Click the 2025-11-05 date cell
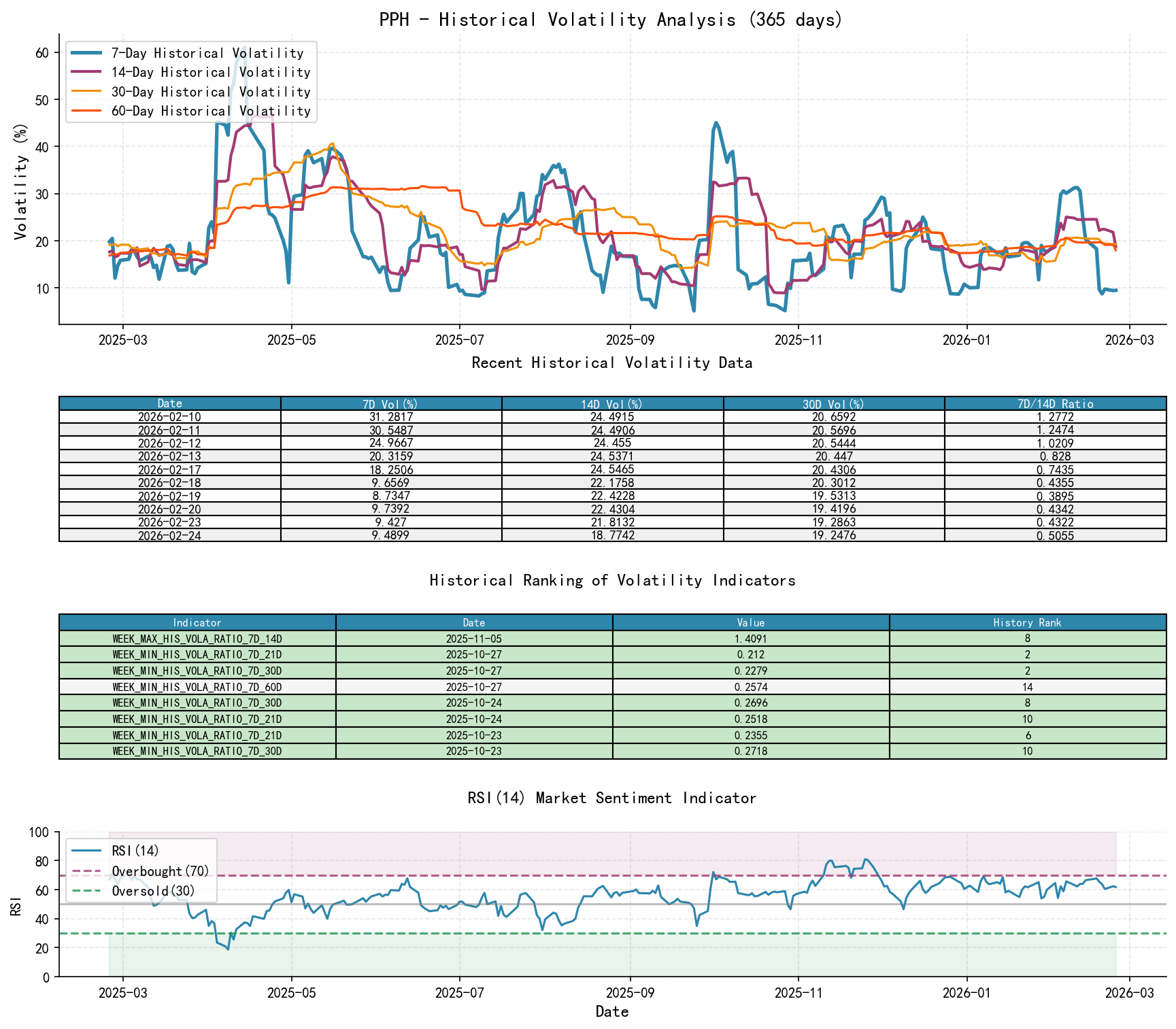 [473, 639]
